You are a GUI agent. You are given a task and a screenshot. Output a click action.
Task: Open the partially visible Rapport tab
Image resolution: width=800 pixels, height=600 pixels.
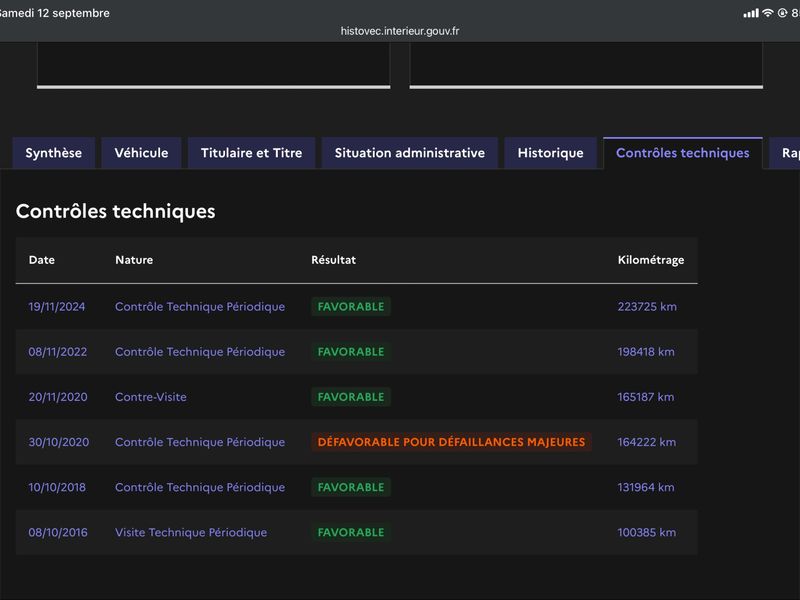[786, 153]
